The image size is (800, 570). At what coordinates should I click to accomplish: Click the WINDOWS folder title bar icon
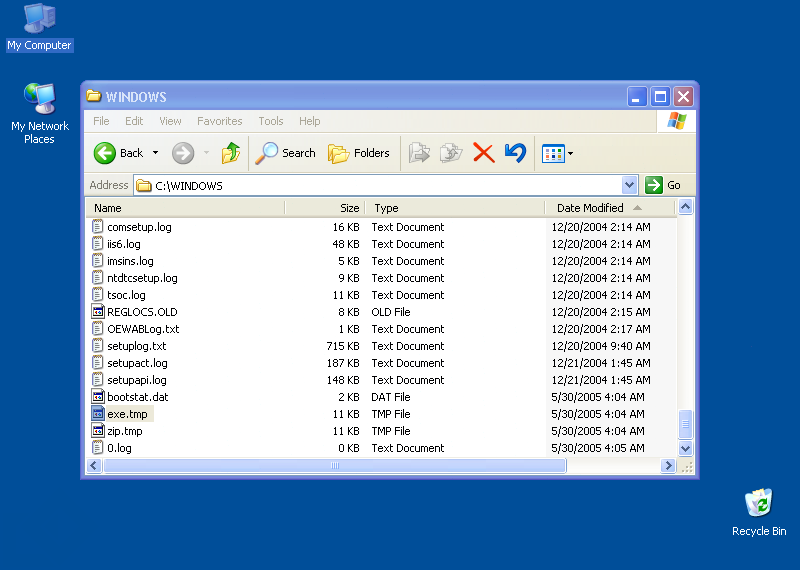point(93,96)
